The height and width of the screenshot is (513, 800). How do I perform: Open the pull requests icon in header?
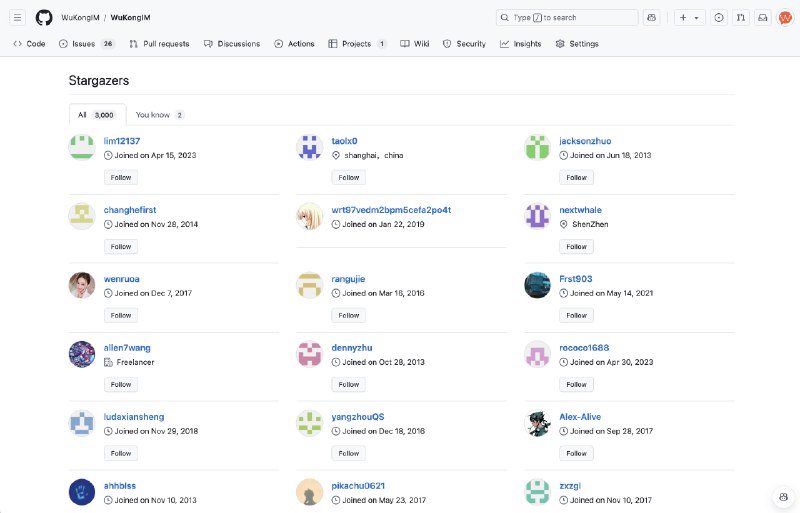click(x=741, y=17)
